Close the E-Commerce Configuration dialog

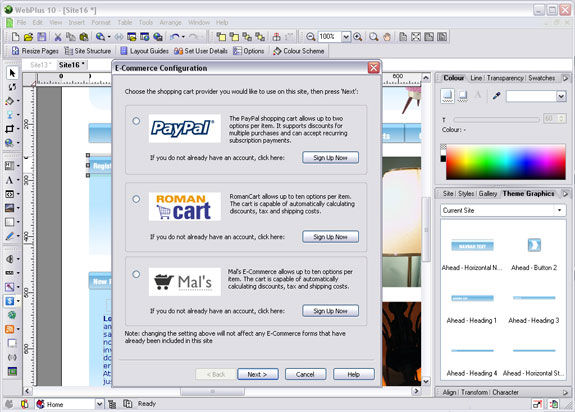[374, 68]
